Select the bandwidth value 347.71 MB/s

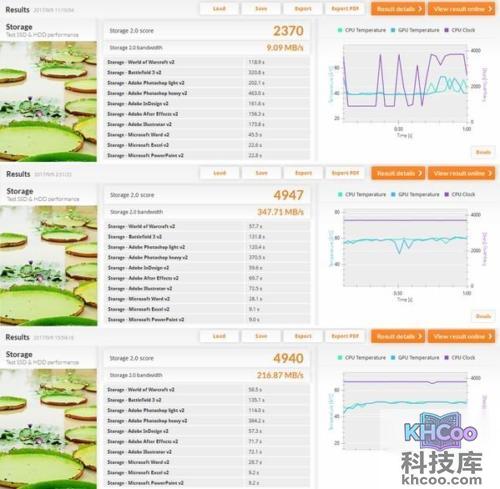pyautogui.click(x=280, y=212)
